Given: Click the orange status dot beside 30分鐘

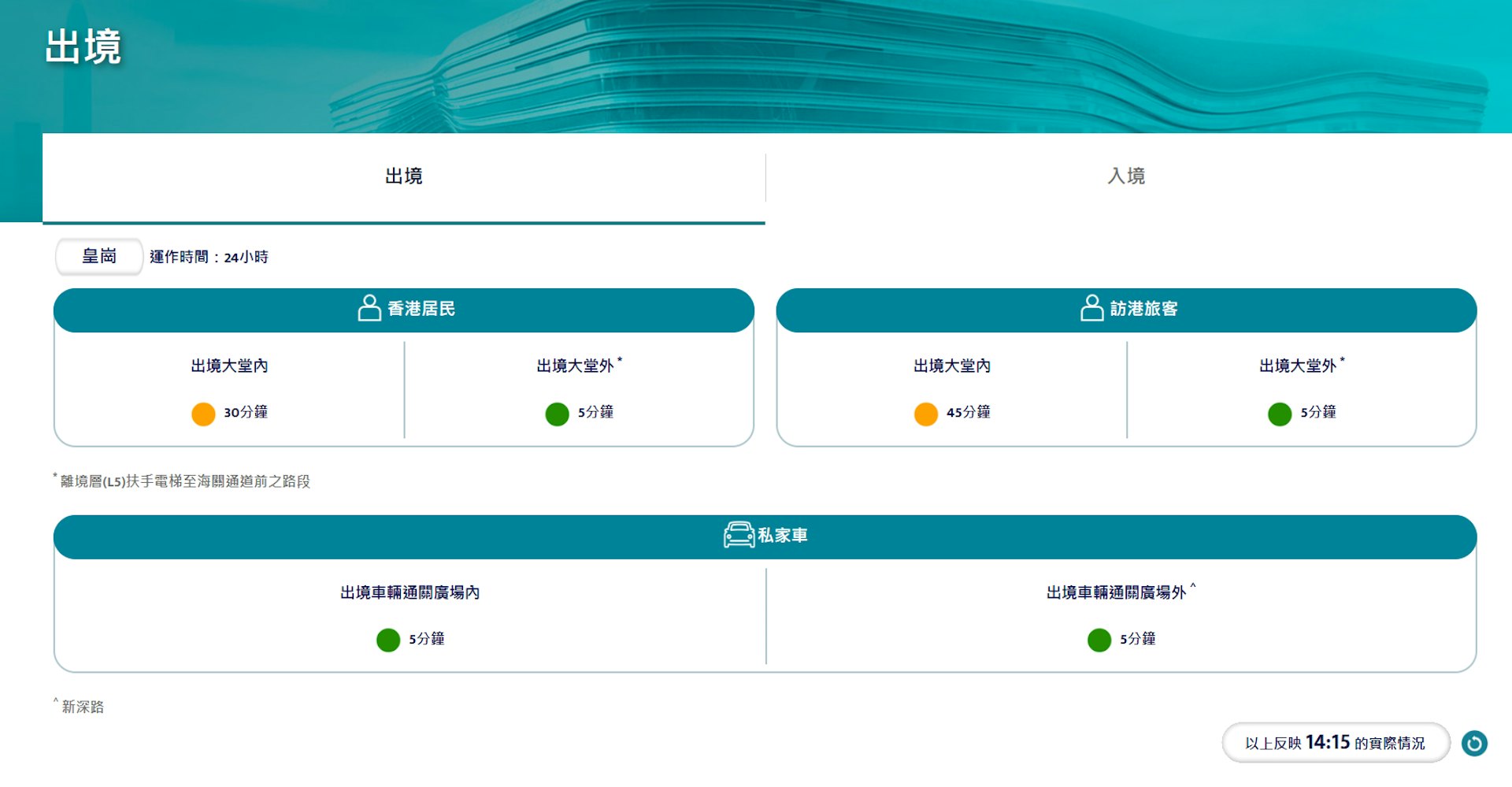Looking at the screenshot, I should click(x=203, y=414).
